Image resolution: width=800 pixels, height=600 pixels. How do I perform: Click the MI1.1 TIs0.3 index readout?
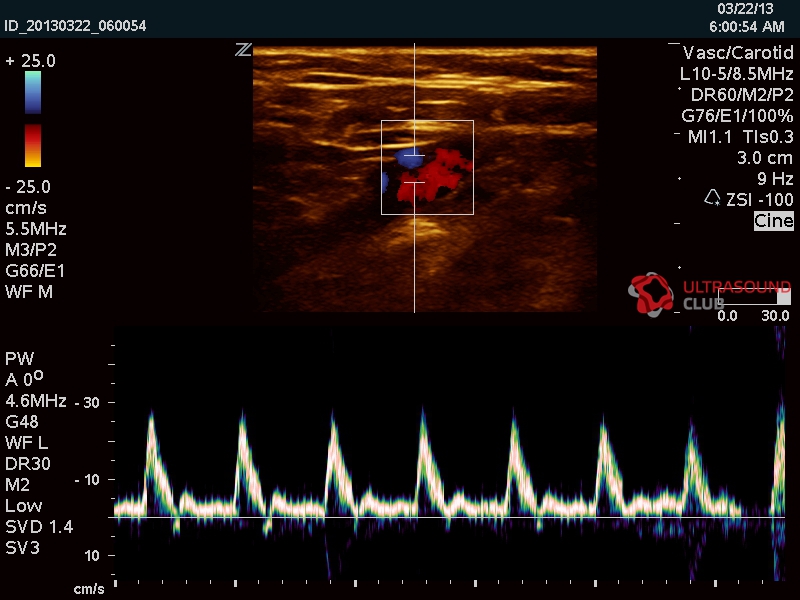[x=740, y=137]
